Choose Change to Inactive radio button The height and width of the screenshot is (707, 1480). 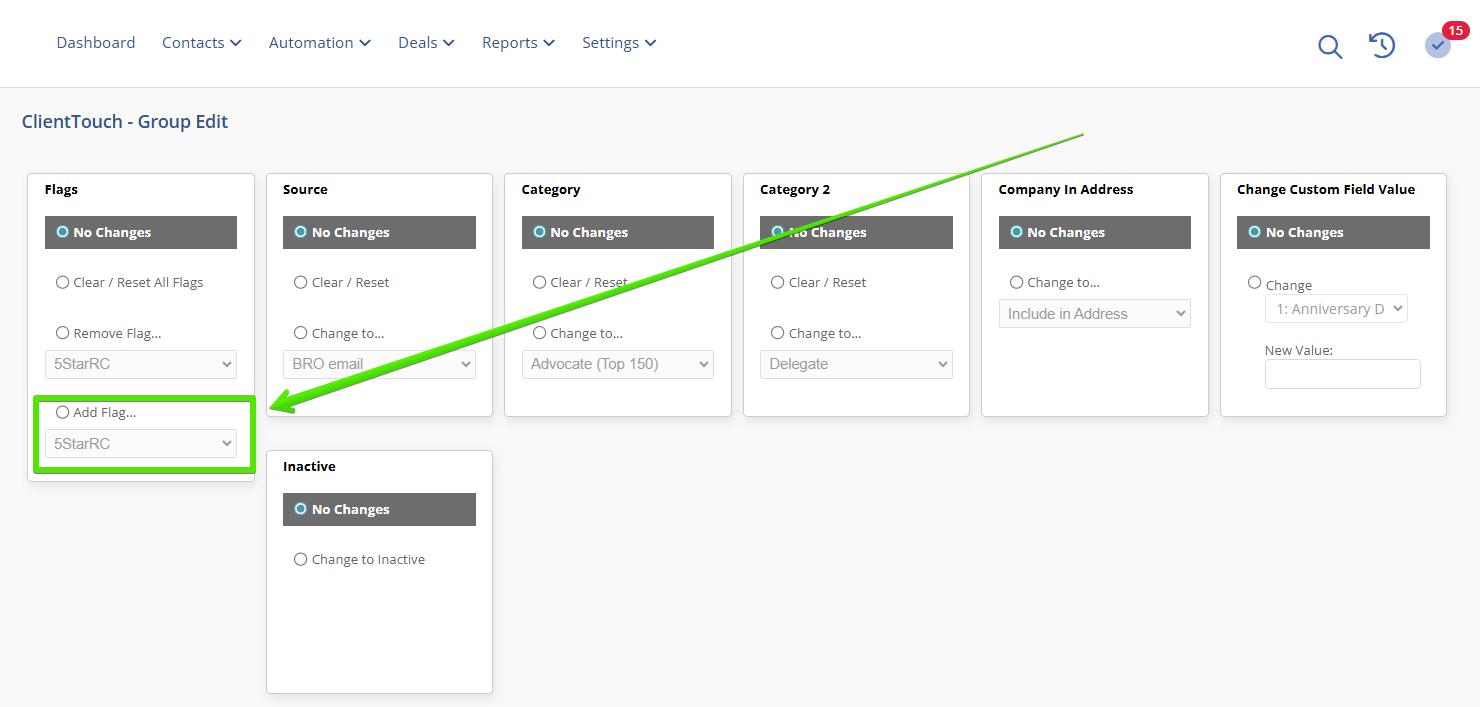coord(301,560)
